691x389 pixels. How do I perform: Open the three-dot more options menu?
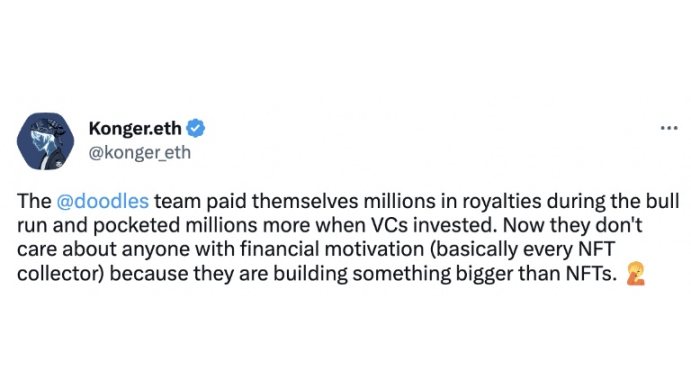tap(669, 128)
